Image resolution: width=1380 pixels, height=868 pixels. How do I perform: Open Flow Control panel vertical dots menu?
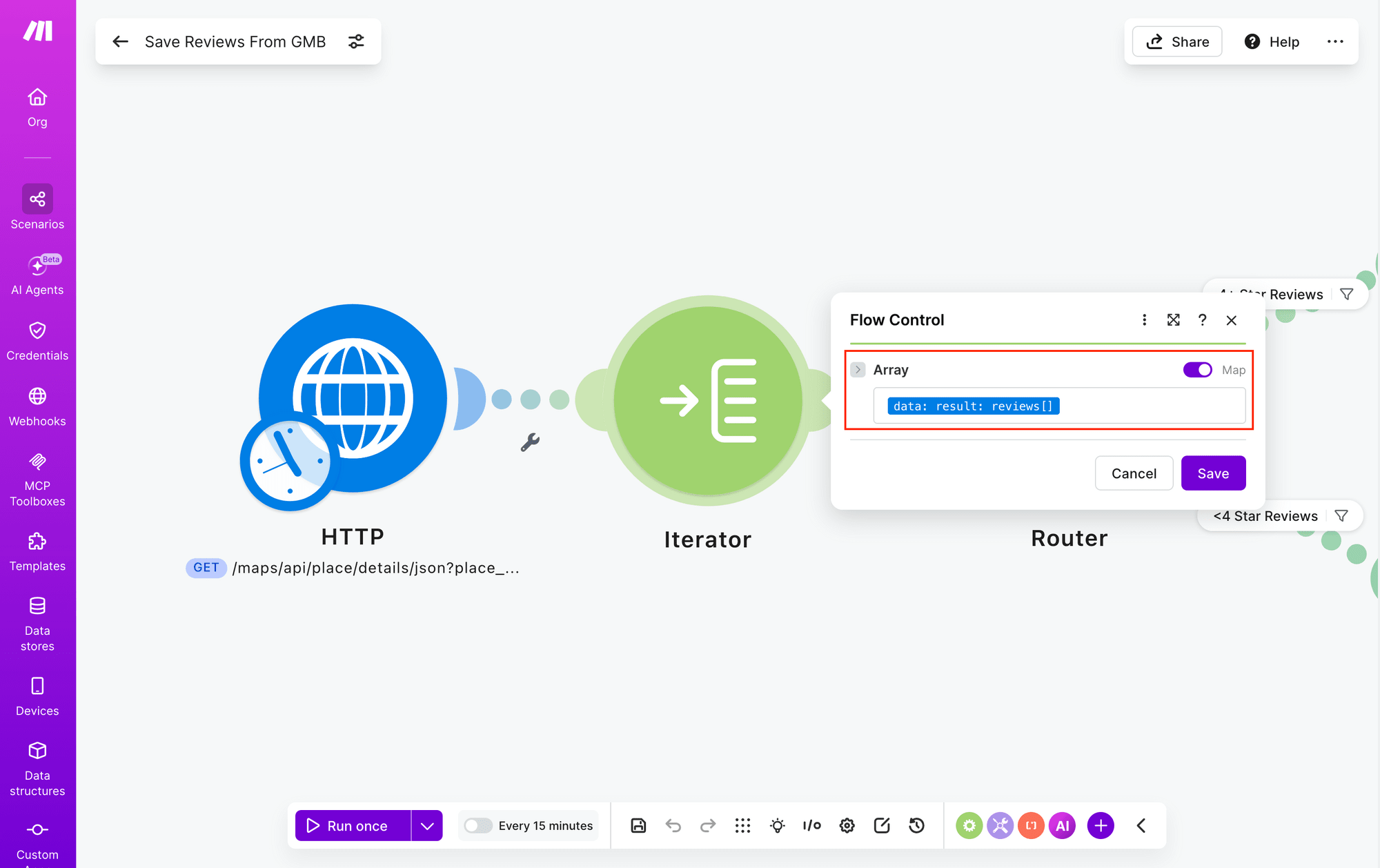click(1144, 319)
